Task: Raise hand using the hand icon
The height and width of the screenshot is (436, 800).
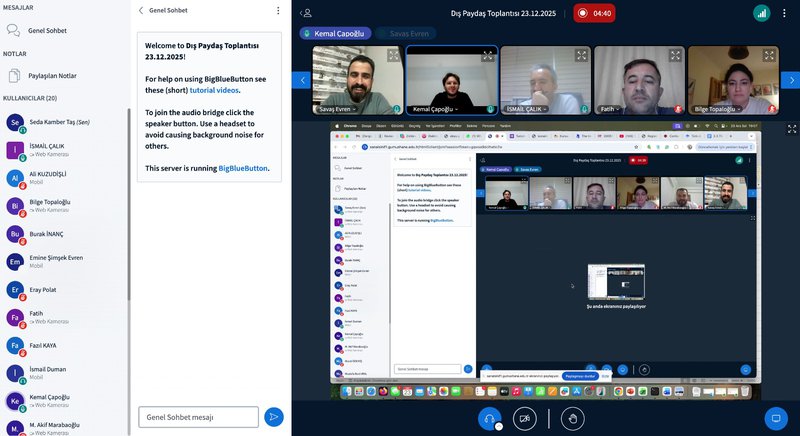Action: click(572, 418)
